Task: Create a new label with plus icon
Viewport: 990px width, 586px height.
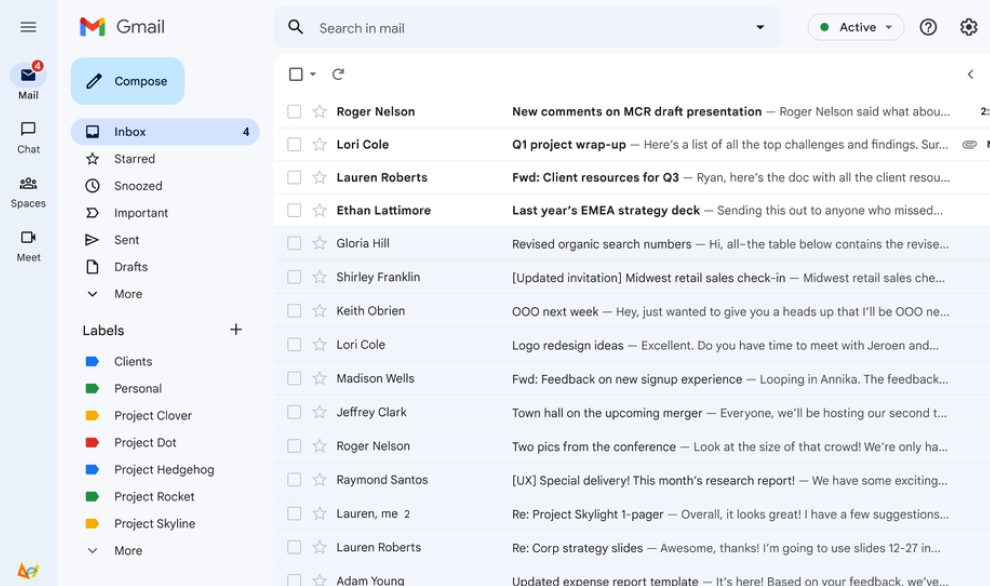Action: point(236,330)
